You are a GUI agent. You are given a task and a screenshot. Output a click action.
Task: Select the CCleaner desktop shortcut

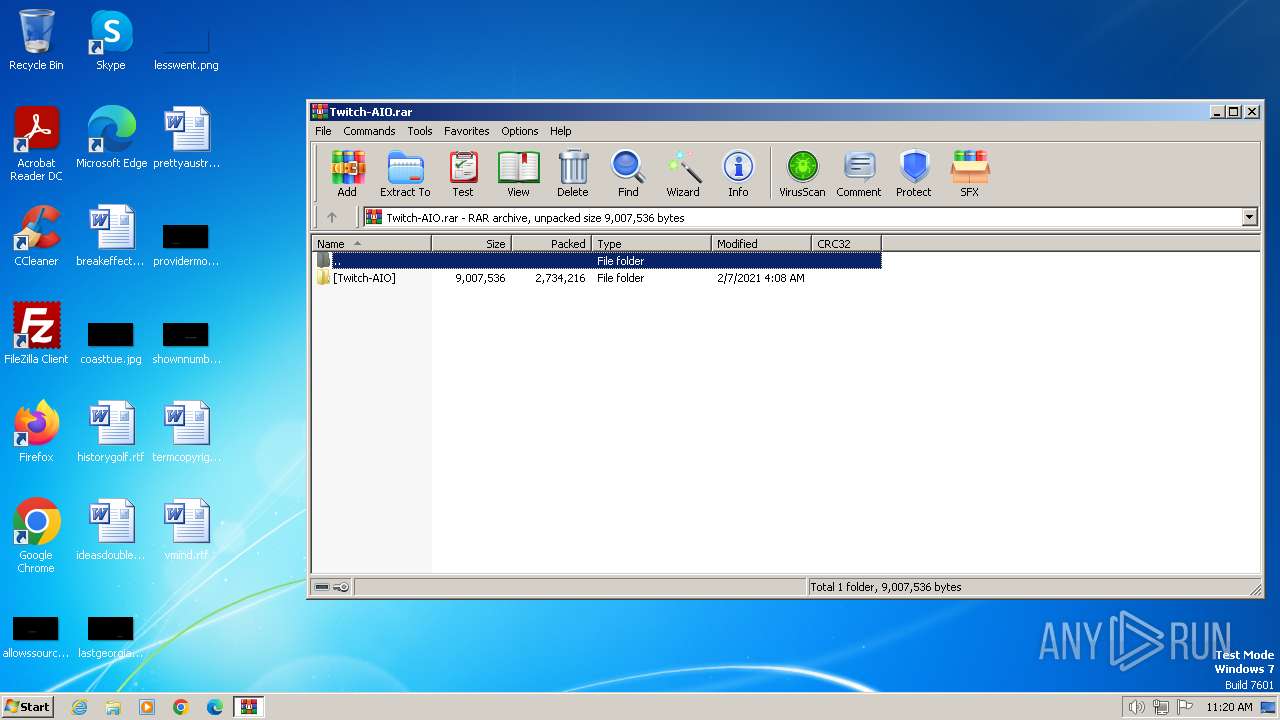pyautogui.click(x=36, y=236)
